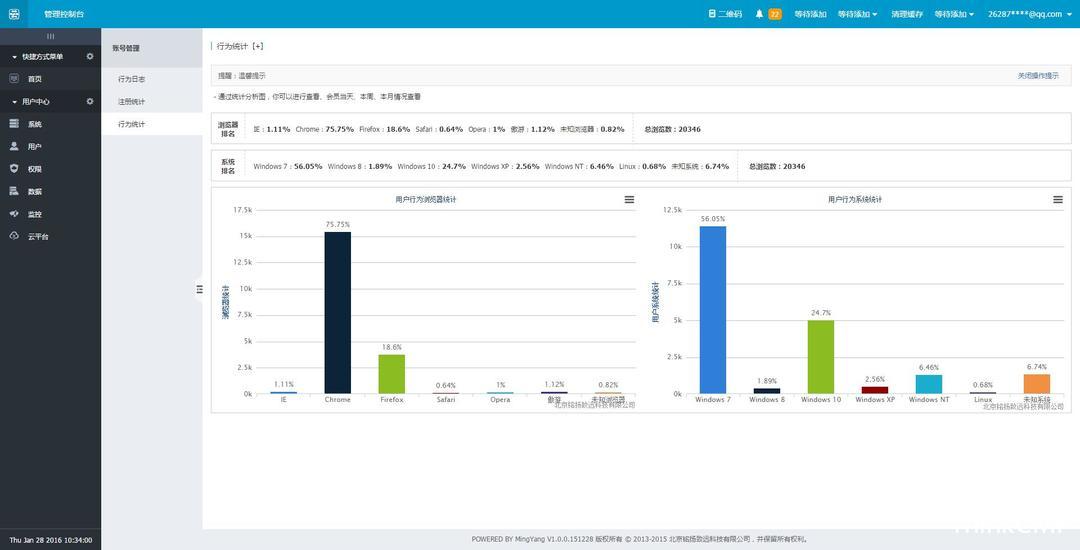This screenshot has height=550, width=1080.
Task: Click 关闭操作提示 link
Action: coord(1038,76)
